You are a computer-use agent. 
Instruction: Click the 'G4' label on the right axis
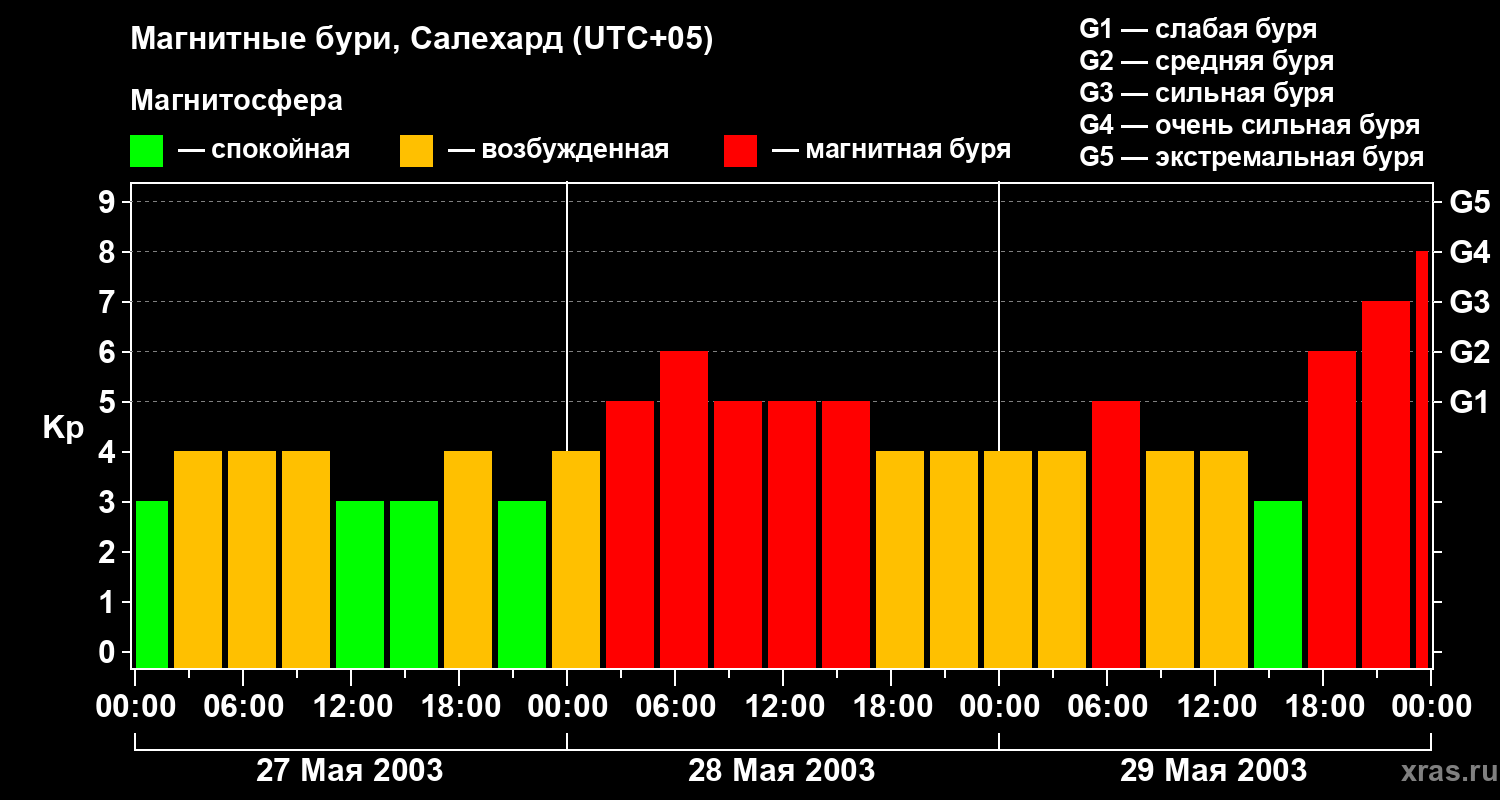(1469, 252)
